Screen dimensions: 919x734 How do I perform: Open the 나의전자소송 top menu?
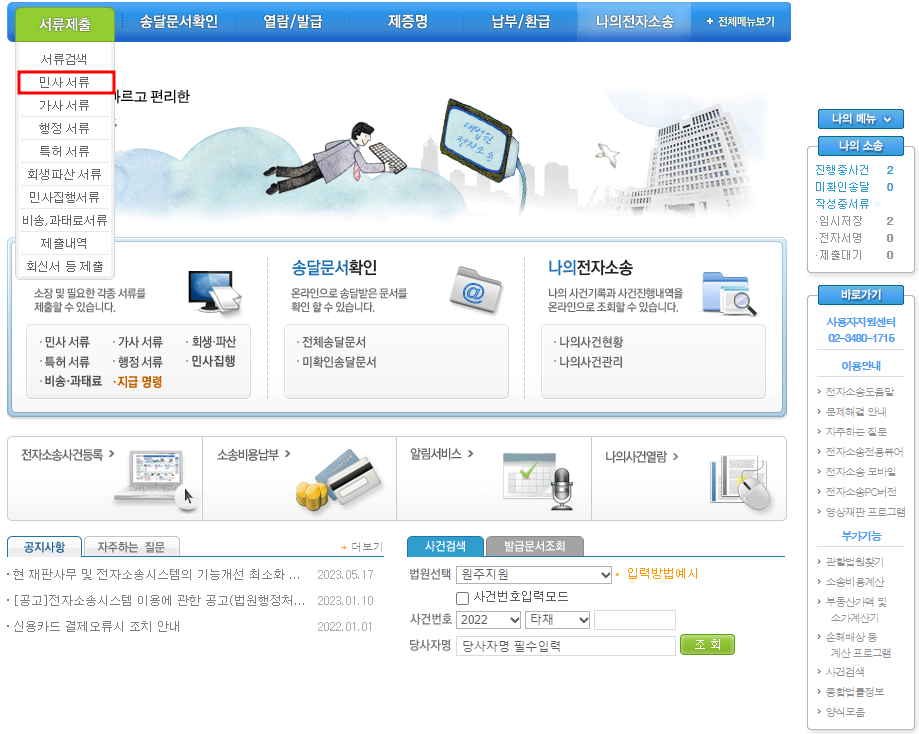click(634, 22)
